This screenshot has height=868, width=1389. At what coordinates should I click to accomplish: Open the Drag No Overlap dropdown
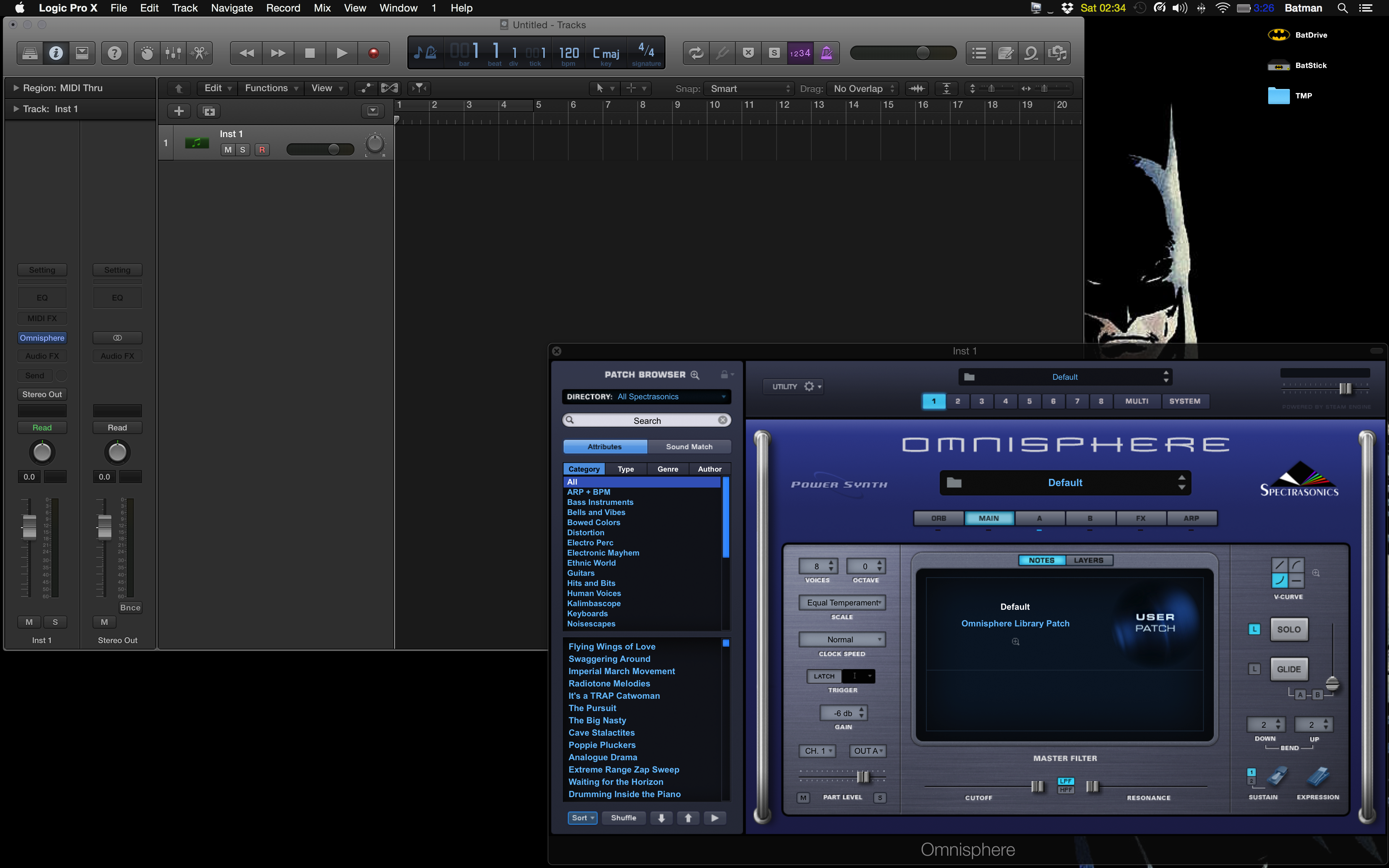pyautogui.click(x=863, y=88)
